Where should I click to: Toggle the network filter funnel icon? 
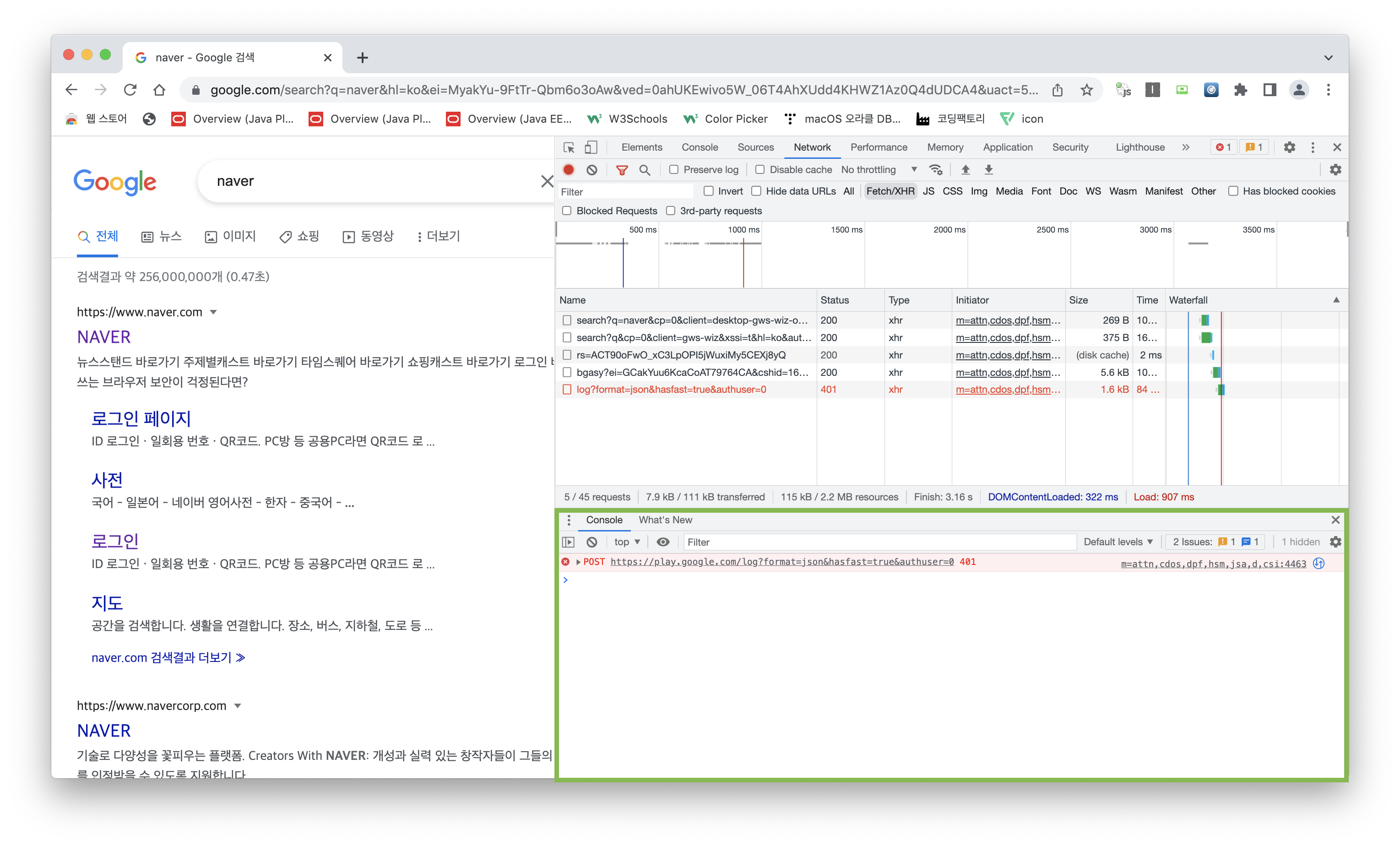[622, 169]
